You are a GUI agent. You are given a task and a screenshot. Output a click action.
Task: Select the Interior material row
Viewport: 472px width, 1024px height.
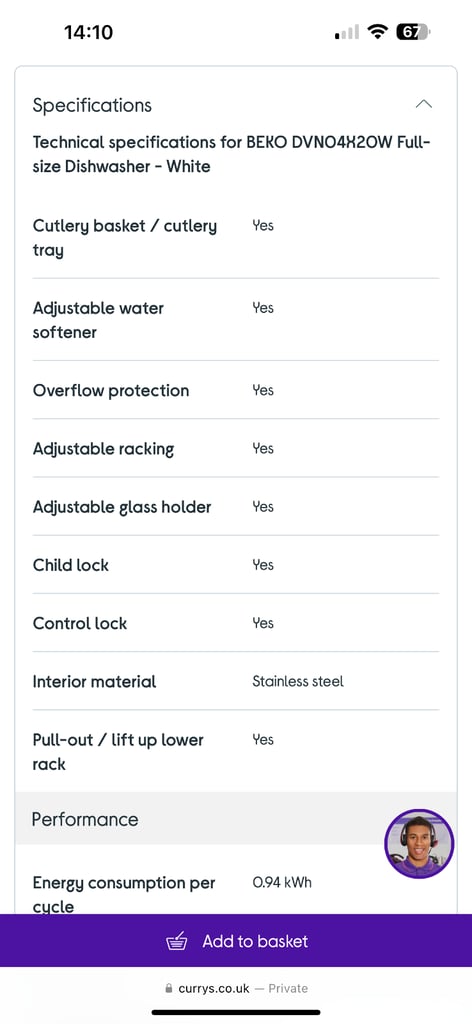coord(236,681)
